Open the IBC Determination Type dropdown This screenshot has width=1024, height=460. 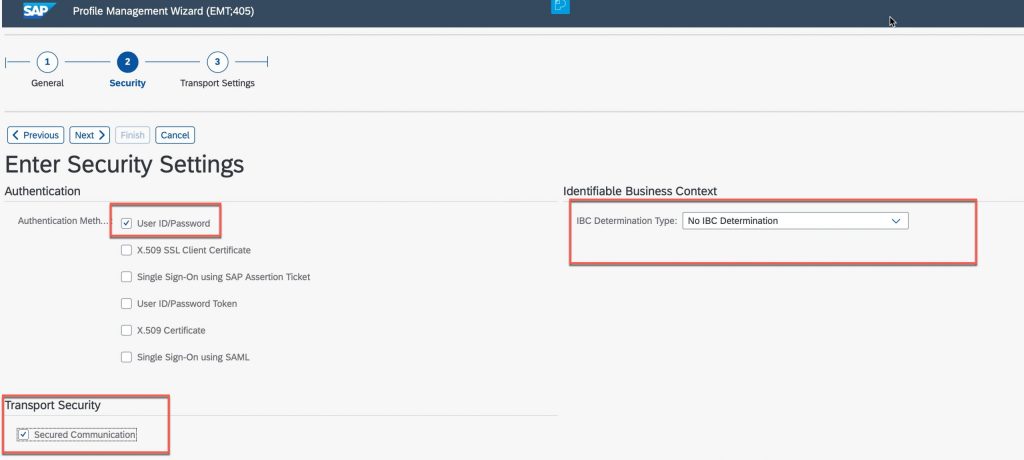tap(795, 221)
